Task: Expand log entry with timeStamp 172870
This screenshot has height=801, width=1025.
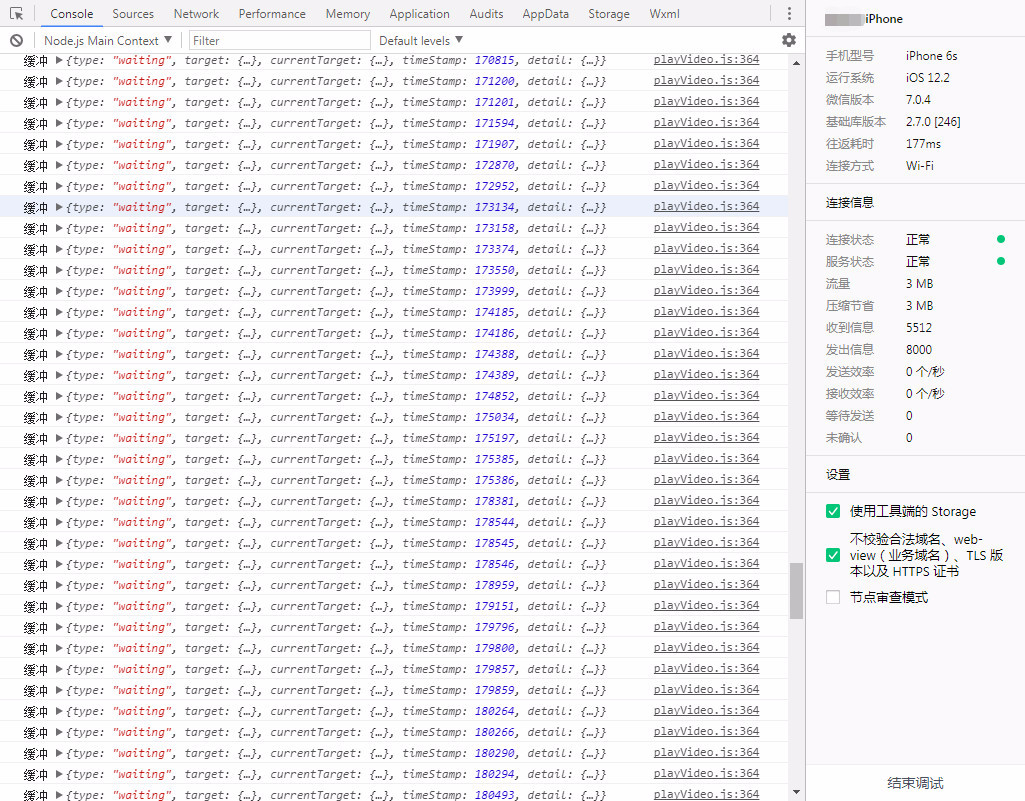Action: (x=59, y=165)
